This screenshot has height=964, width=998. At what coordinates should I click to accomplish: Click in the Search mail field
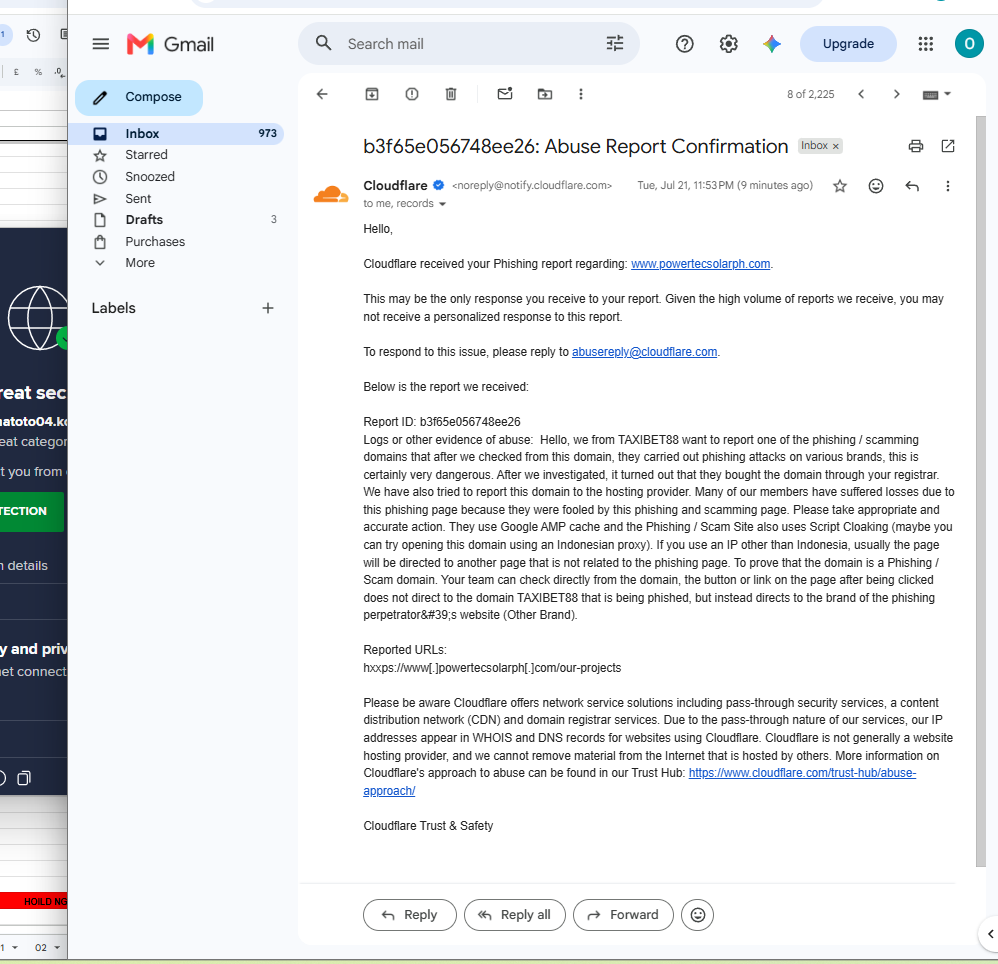pos(471,44)
